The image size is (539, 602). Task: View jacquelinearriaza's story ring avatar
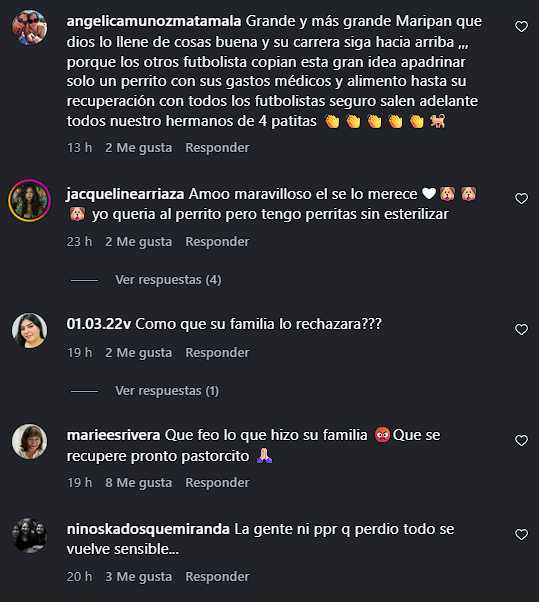point(30,200)
